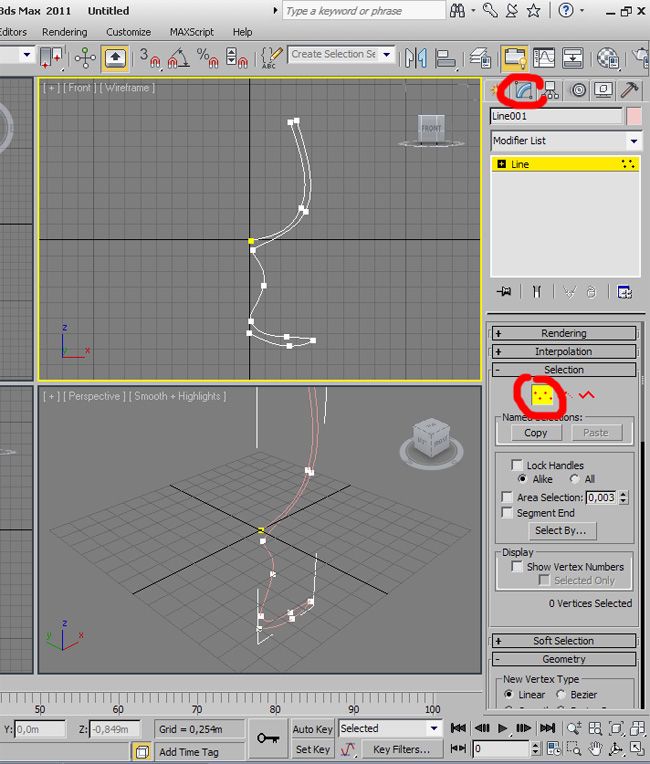This screenshot has height=764, width=650.
Task: Expand the Rendering rollout
Action: coord(564,333)
